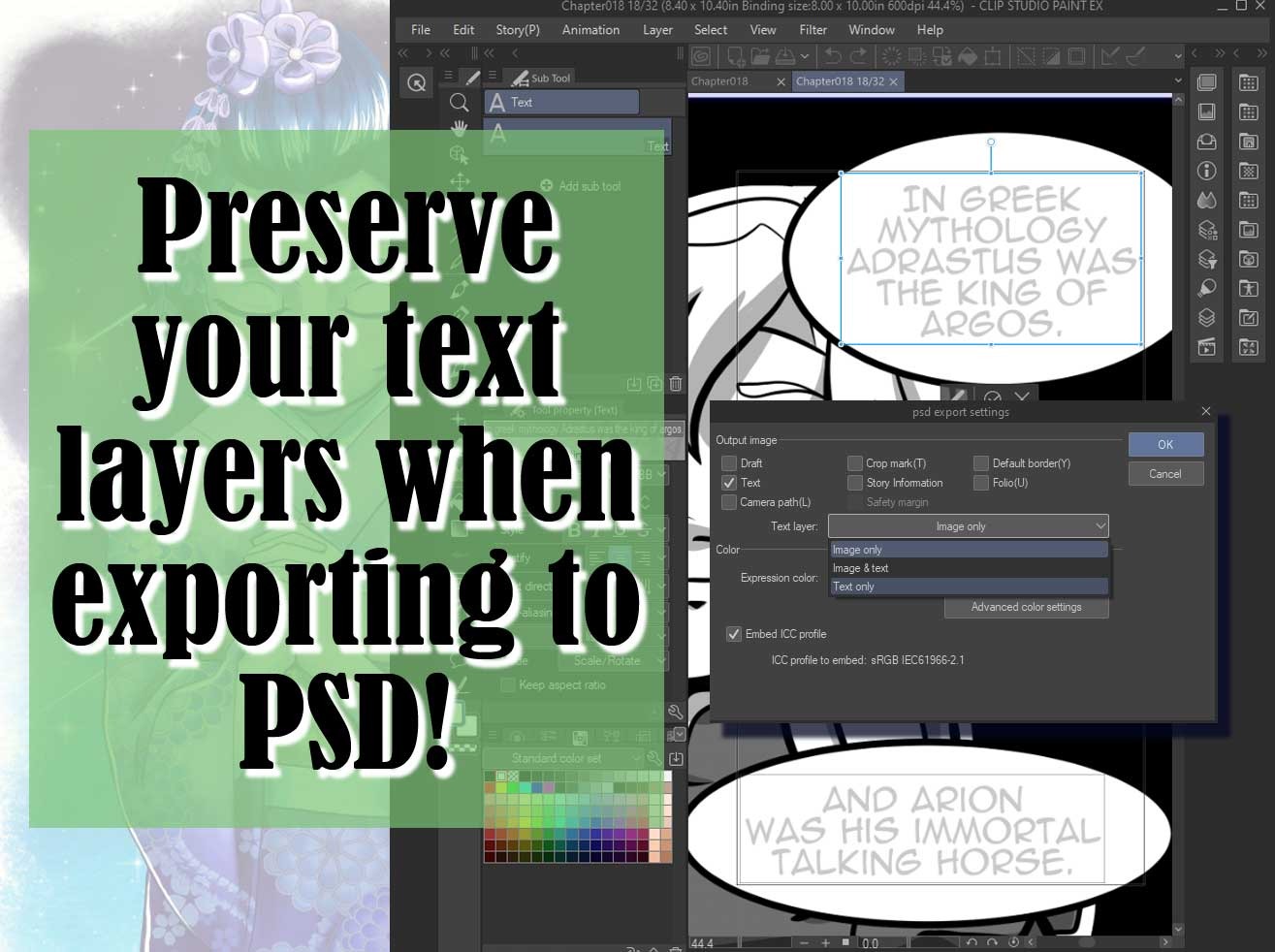Screen dimensions: 1275x952
Task: Enable the Default border(Y) checkbox
Action: (981, 463)
